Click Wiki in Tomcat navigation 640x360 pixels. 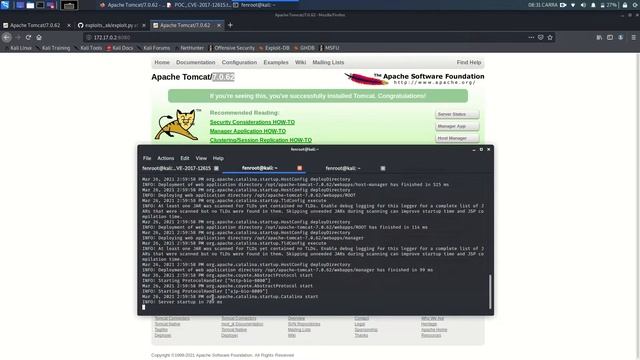click(300, 62)
